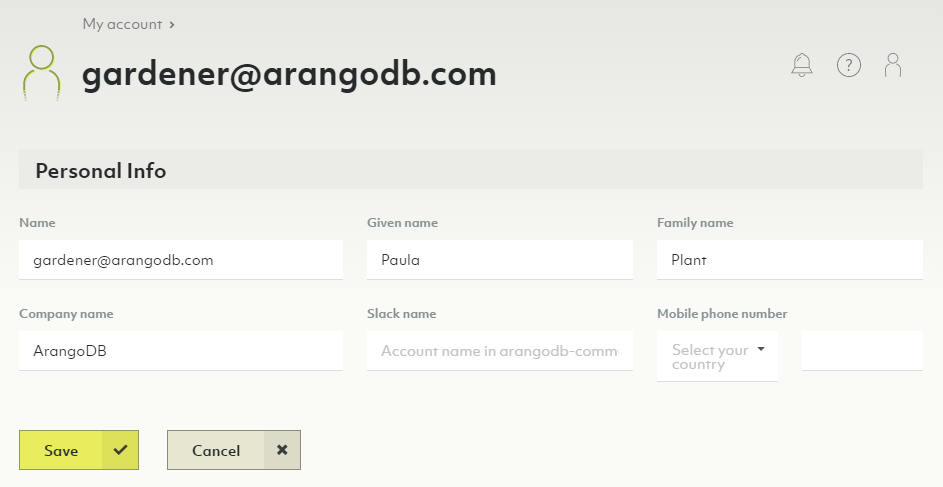Click the Given name field containing Paula
Screen dimensions: 943x487
click(499, 260)
